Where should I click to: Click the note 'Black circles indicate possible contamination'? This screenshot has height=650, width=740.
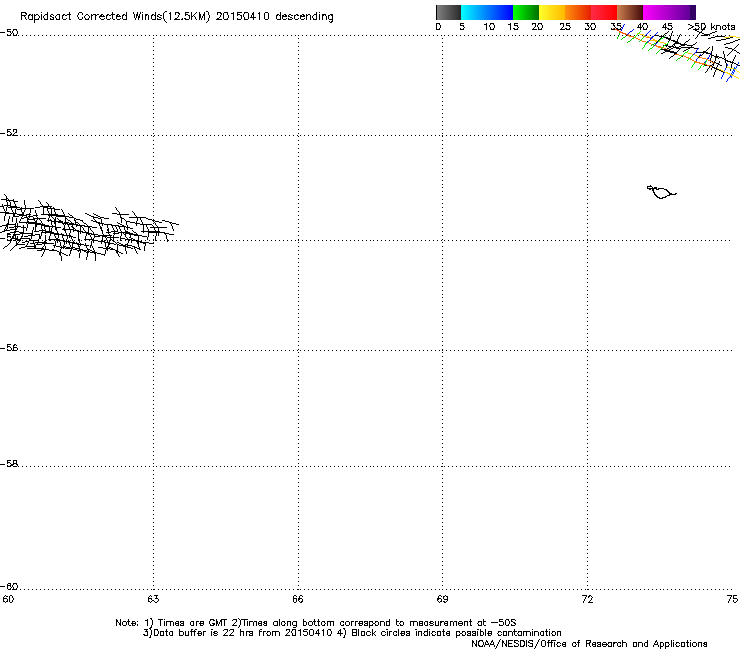tap(456, 633)
